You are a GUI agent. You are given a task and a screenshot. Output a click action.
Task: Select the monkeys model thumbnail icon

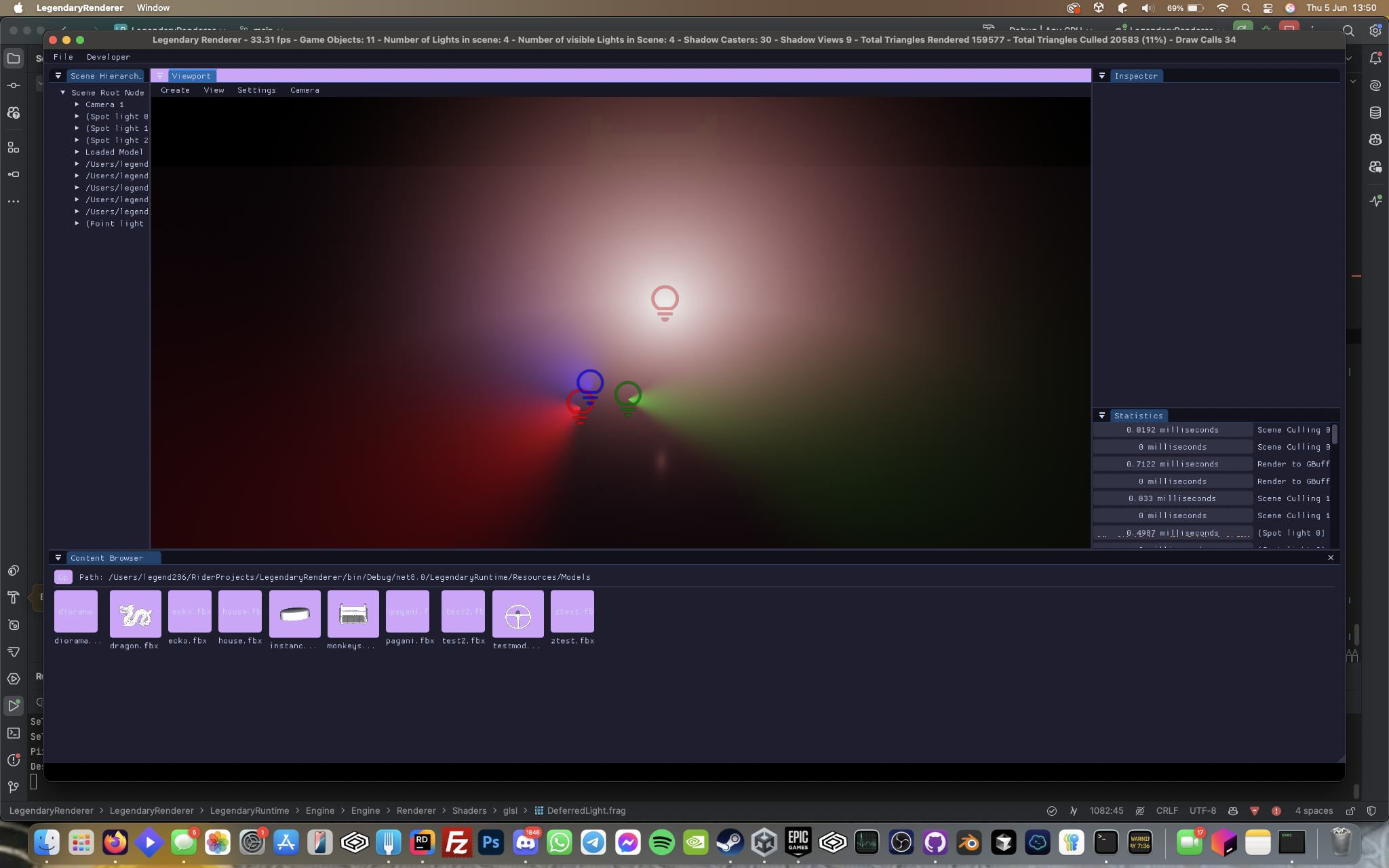tap(353, 614)
